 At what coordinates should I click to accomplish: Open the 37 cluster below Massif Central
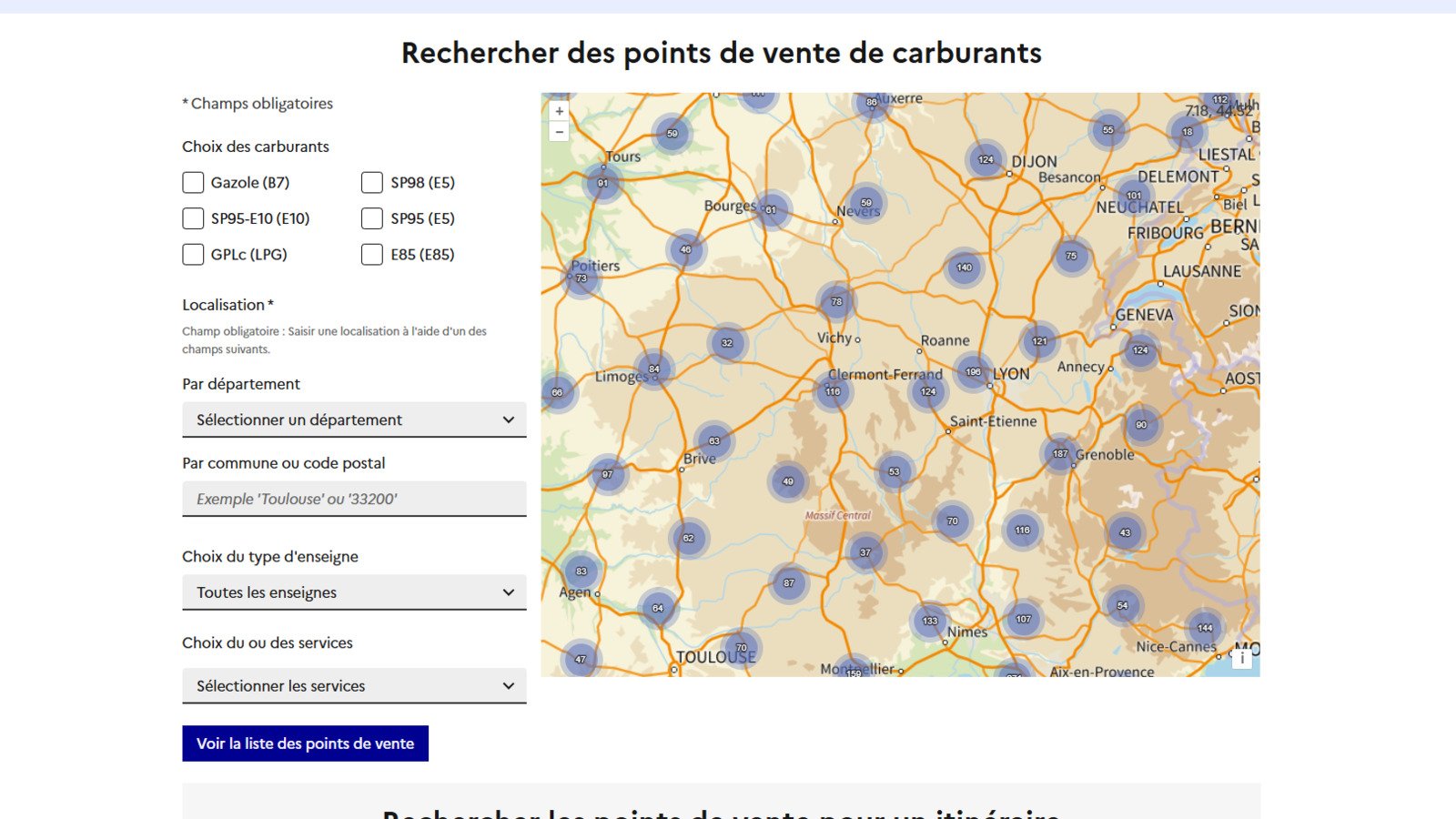tap(865, 552)
